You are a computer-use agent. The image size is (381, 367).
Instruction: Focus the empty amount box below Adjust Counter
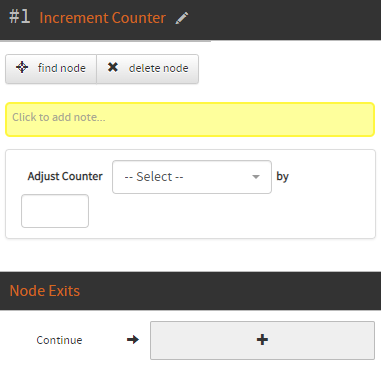pos(55,211)
